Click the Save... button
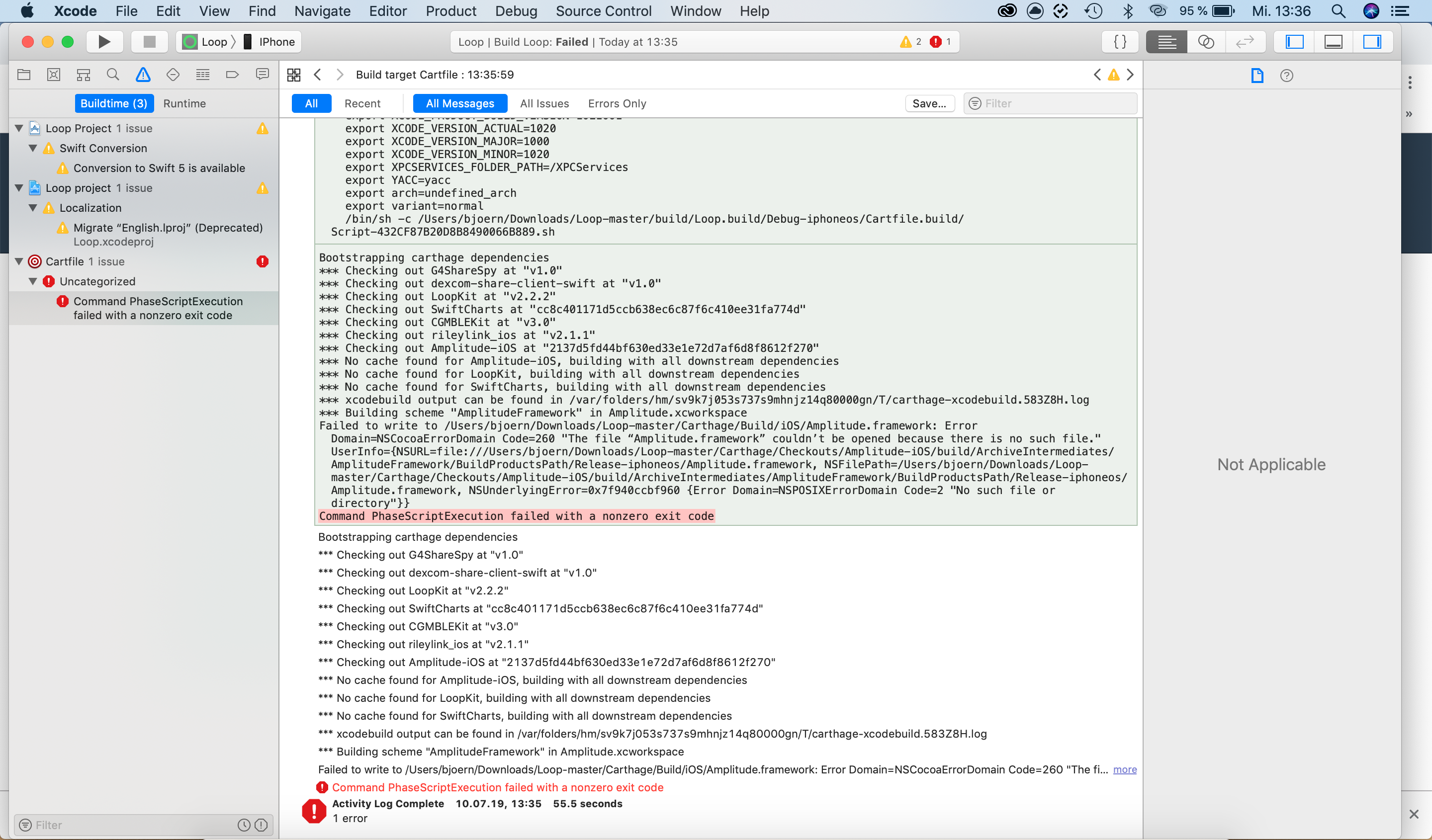 (929, 103)
